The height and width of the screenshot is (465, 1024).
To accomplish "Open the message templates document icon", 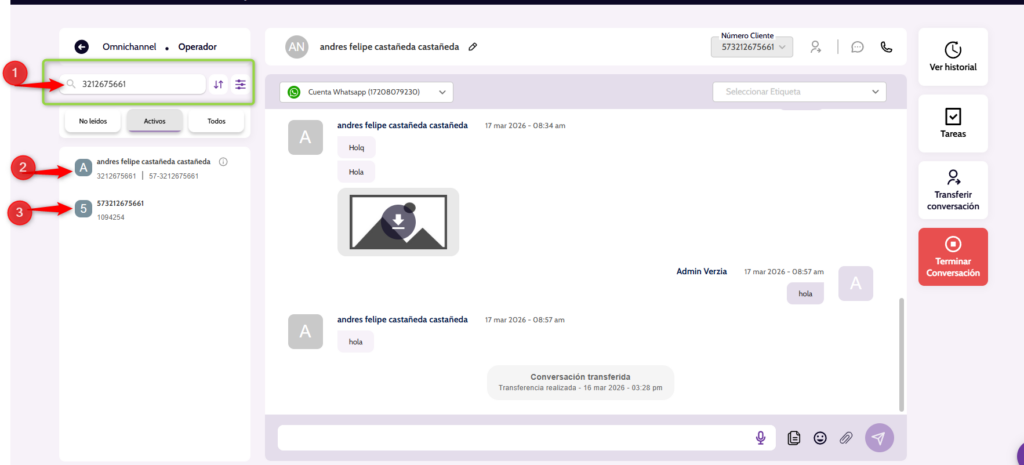I will [794, 438].
